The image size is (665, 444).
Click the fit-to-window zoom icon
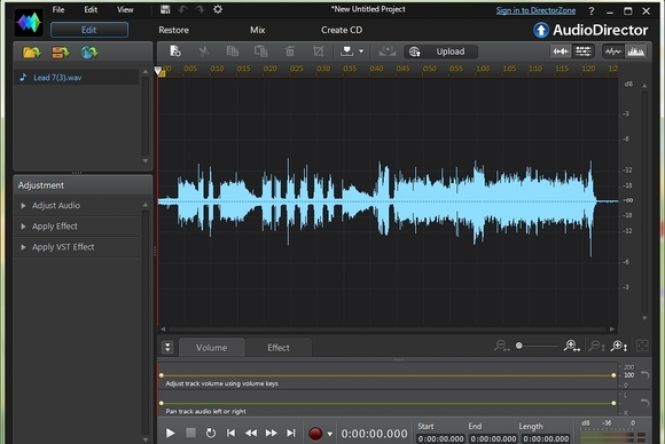point(643,346)
